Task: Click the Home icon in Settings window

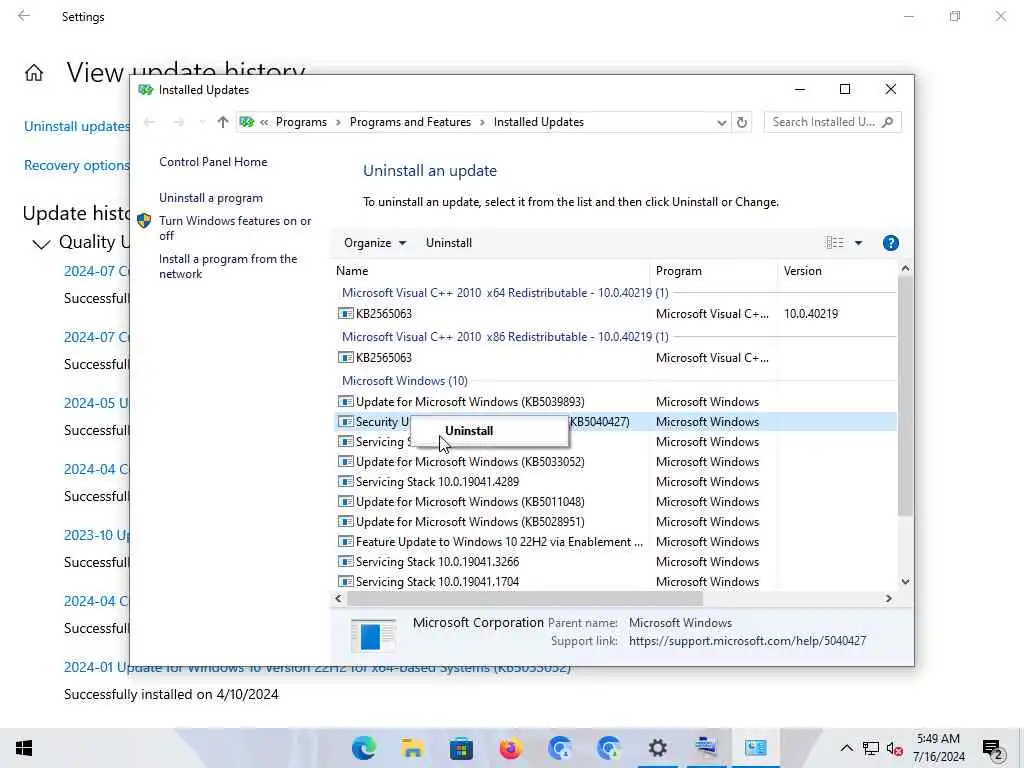Action: click(x=34, y=72)
